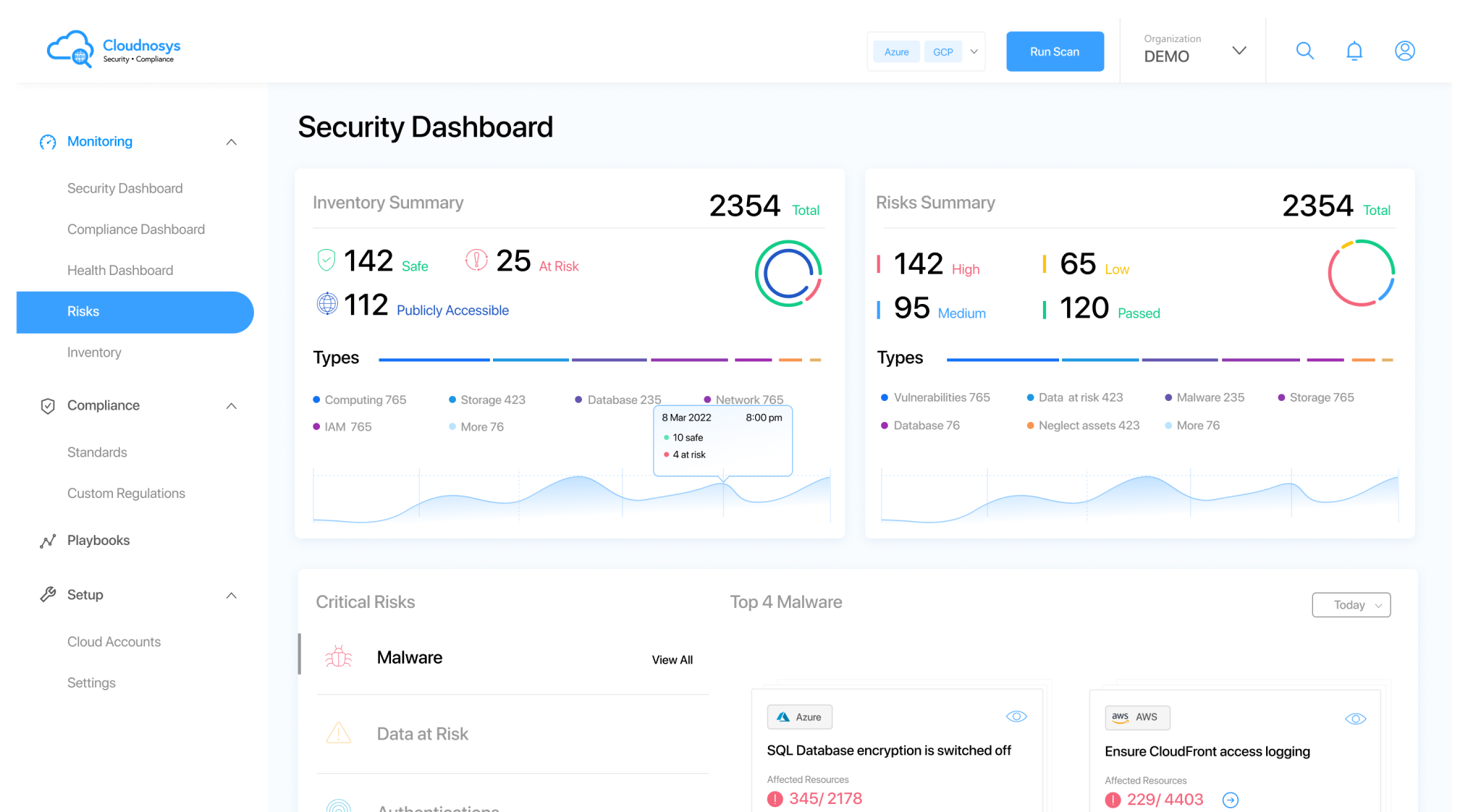Click View All next to Malware
This screenshot has height=812, width=1468.
(672, 660)
